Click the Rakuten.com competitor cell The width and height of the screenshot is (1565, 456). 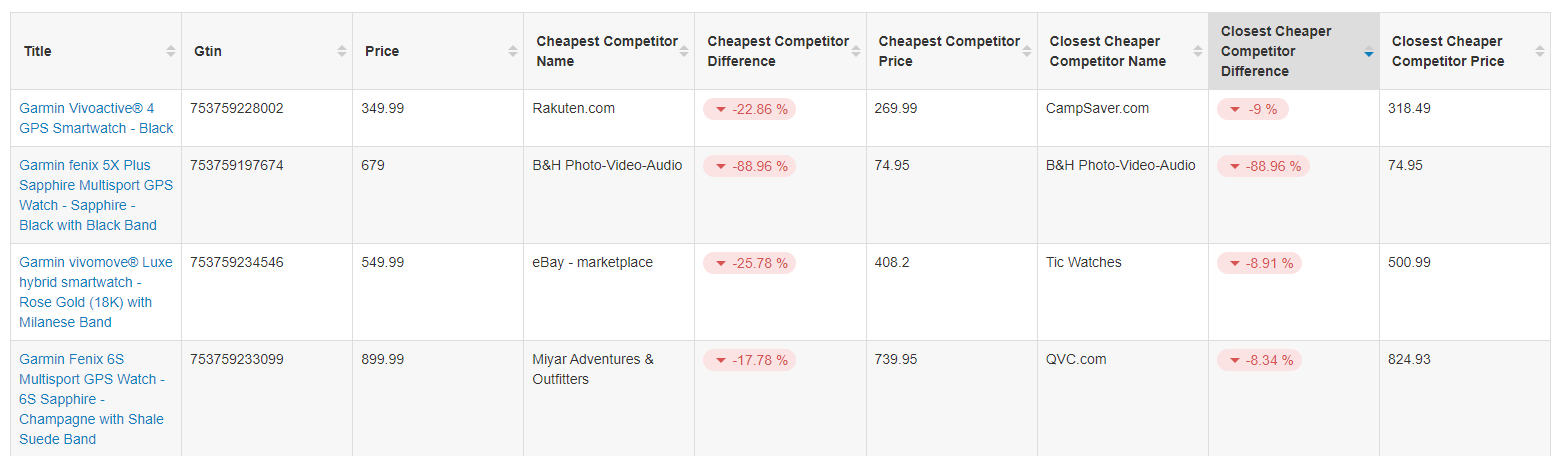click(572, 108)
